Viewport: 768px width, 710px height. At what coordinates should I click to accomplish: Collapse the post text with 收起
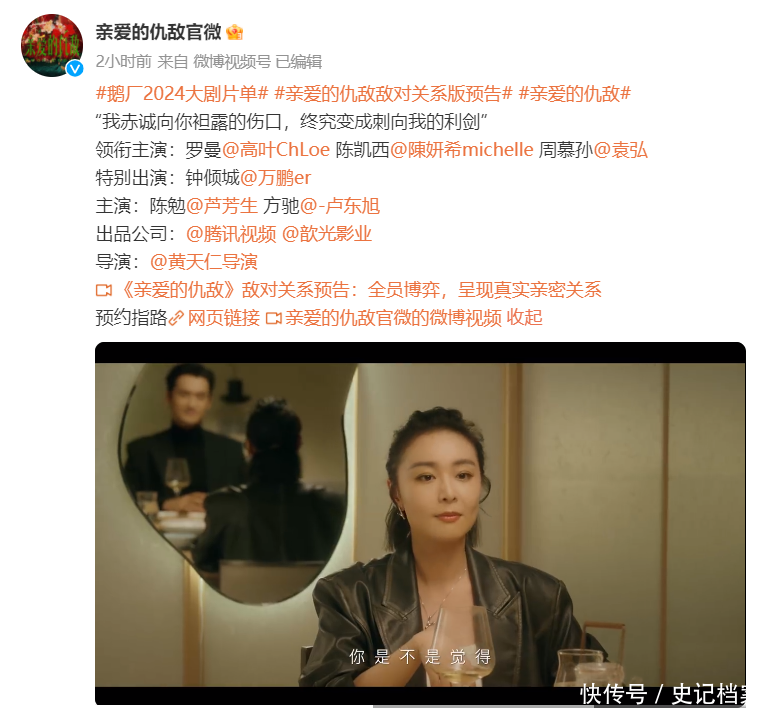524,318
